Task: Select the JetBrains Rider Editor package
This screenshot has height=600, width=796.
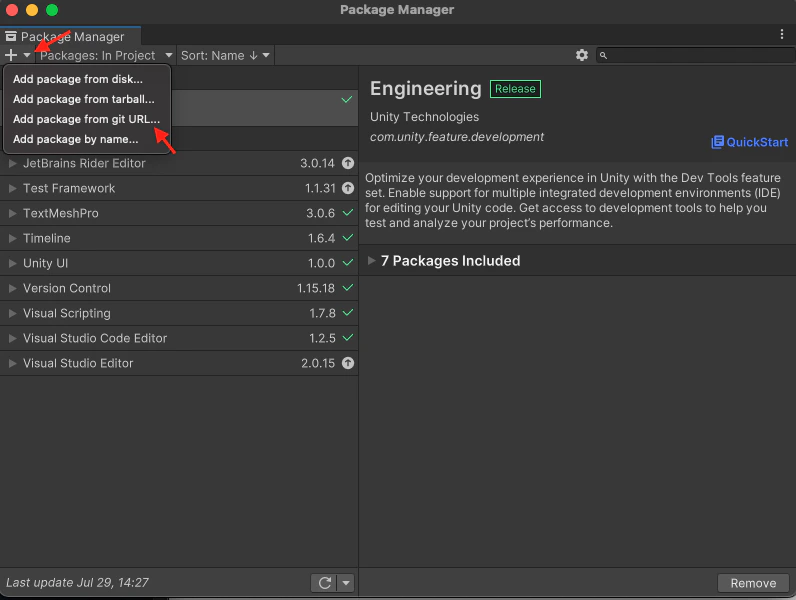Action: [x=179, y=163]
